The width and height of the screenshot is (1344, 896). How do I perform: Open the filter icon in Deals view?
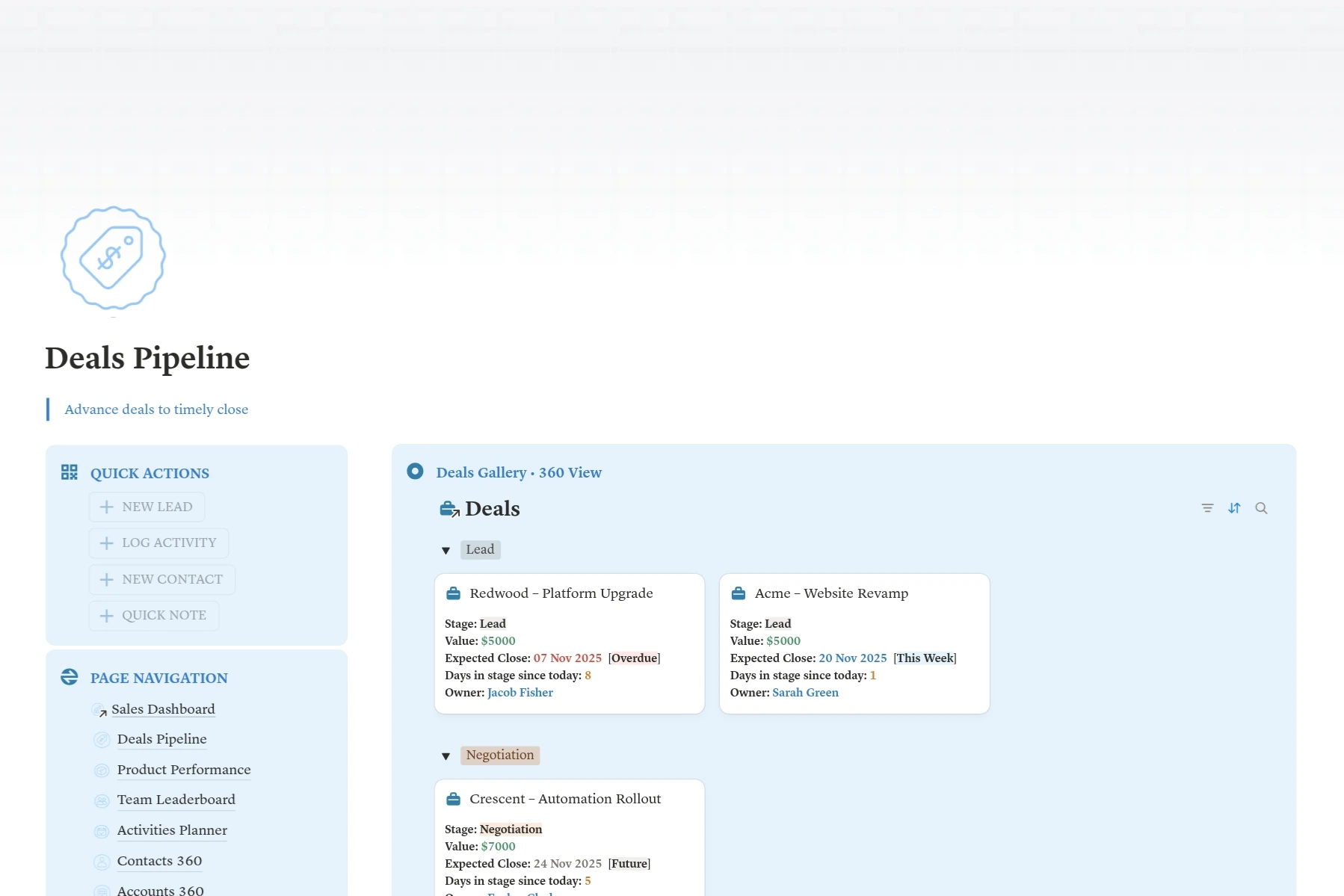click(1207, 508)
